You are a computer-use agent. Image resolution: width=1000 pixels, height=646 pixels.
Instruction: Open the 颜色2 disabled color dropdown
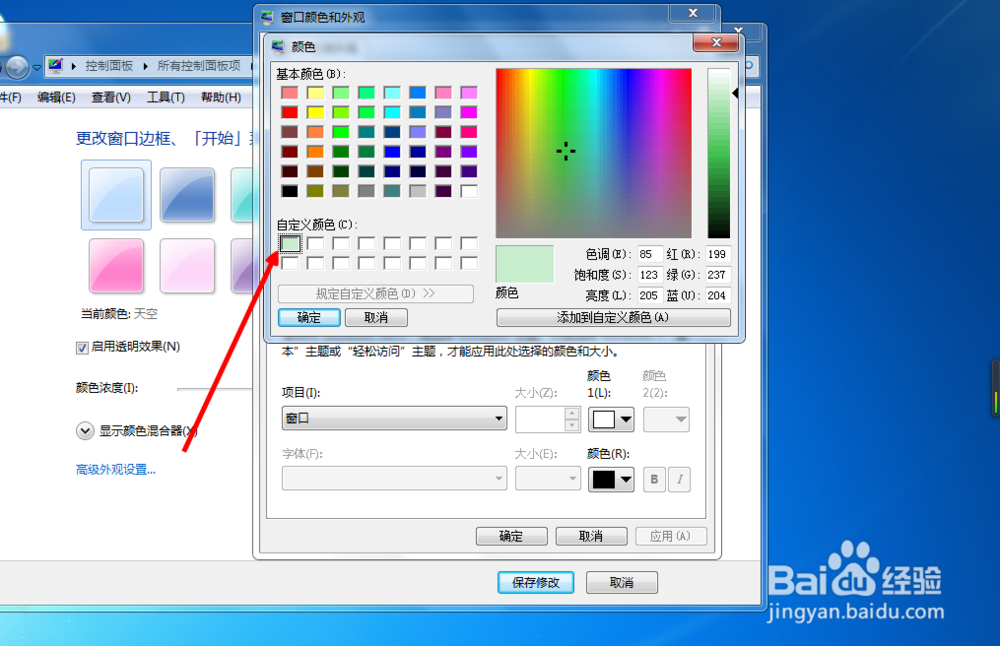pos(666,419)
